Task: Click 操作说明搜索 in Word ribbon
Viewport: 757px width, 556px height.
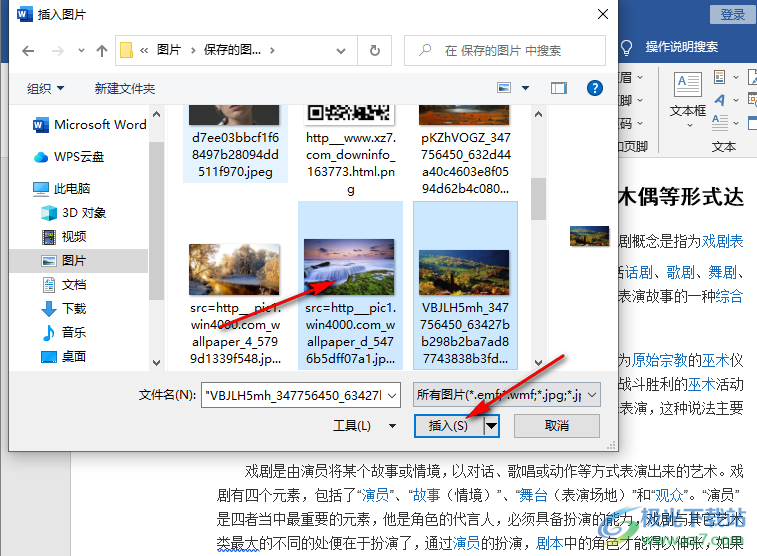Action: [x=681, y=47]
